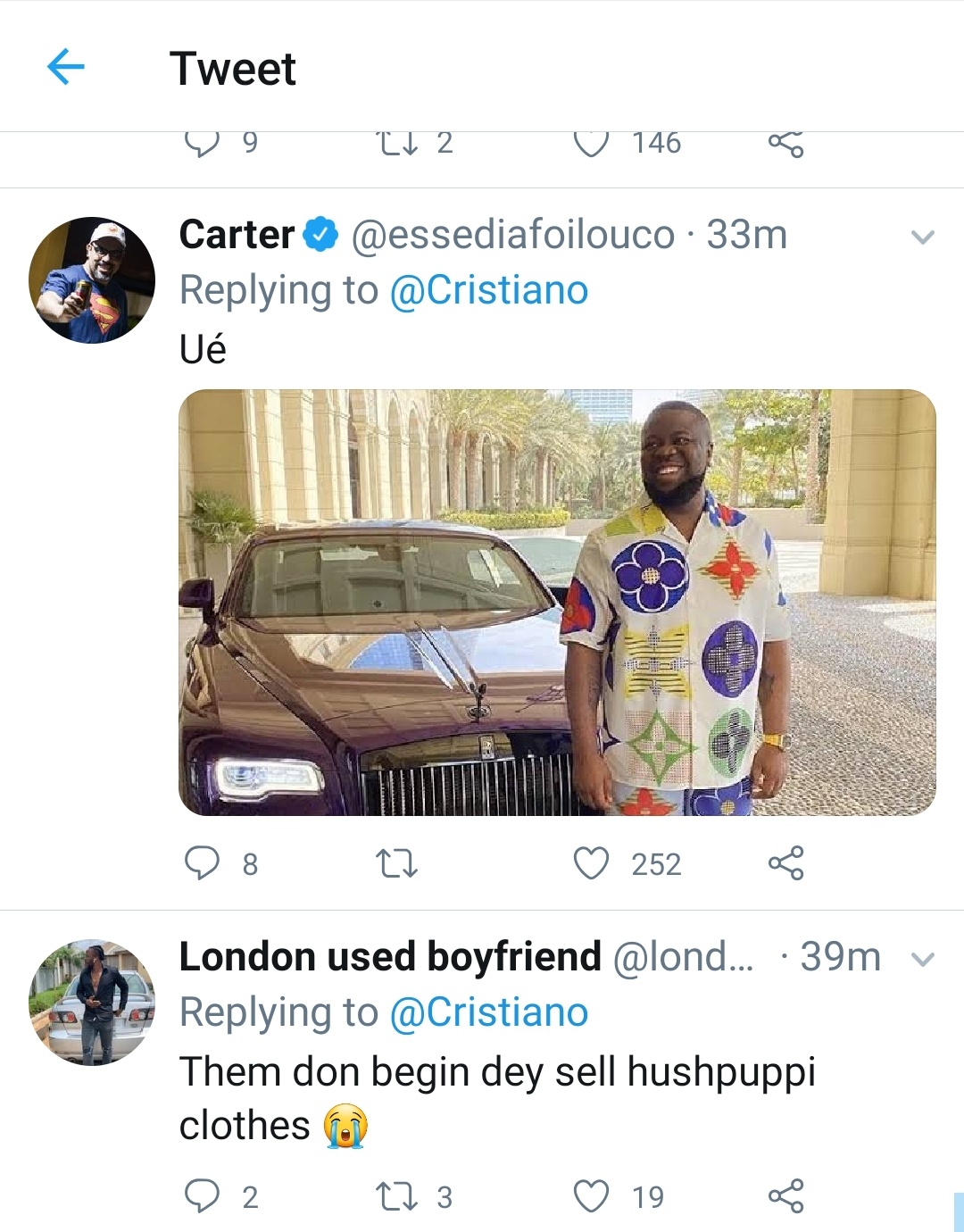
Task: Open Carter's profile via display name
Action: 237,235
